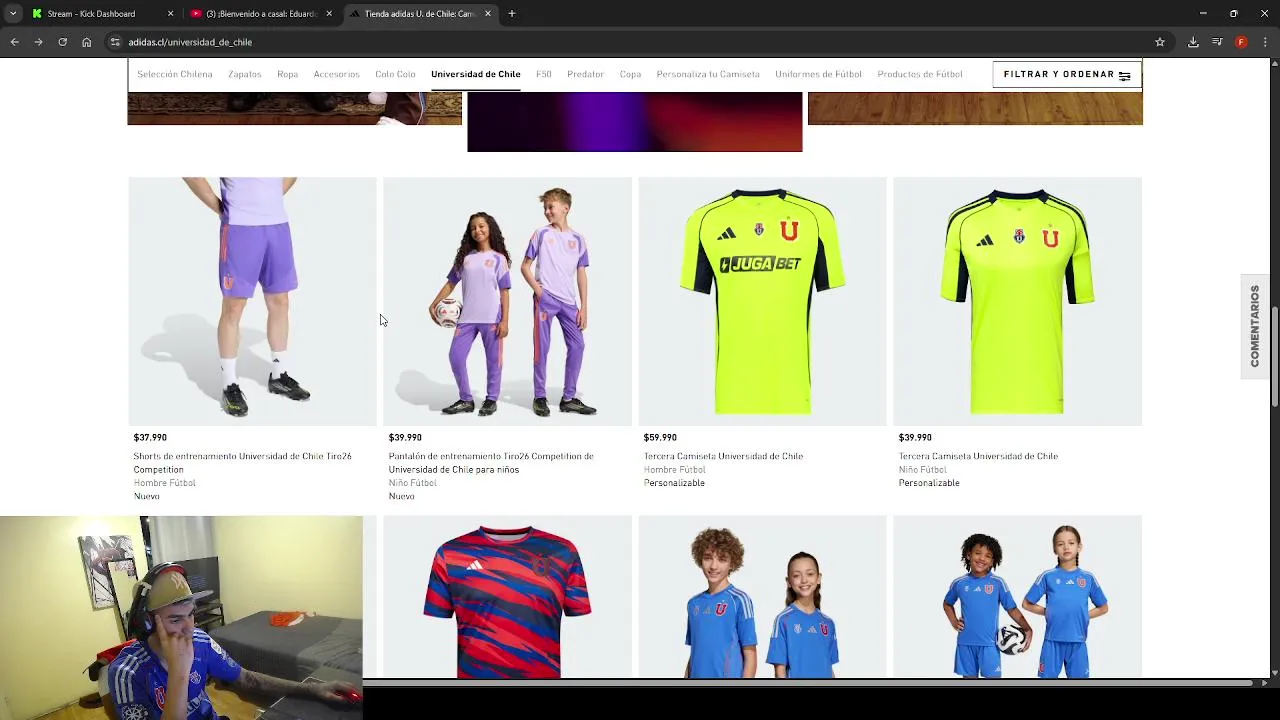Image resolution: width=1280 pixels, height=720 pixels.
Task: Open Accesorios category
Action: tap(337, 74)
